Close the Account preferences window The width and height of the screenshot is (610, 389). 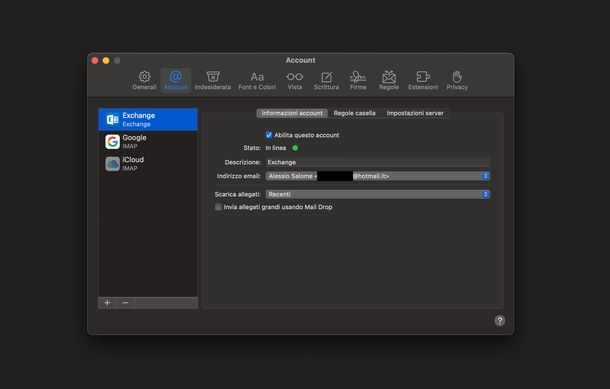(x=95, y=61)
